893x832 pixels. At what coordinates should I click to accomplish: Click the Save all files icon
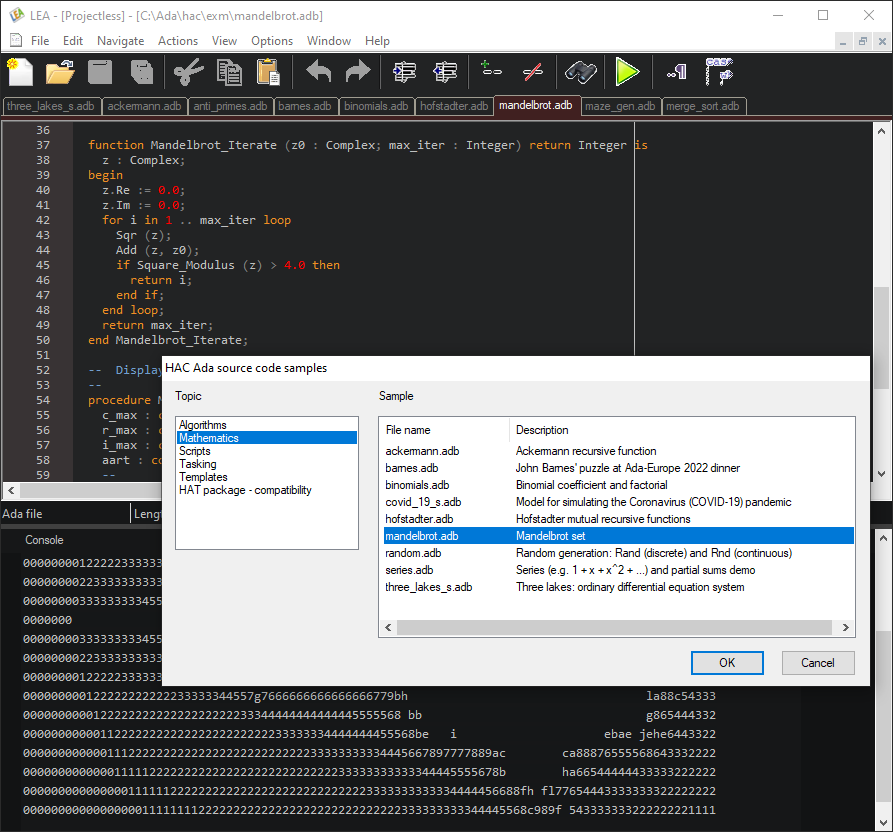141,72
